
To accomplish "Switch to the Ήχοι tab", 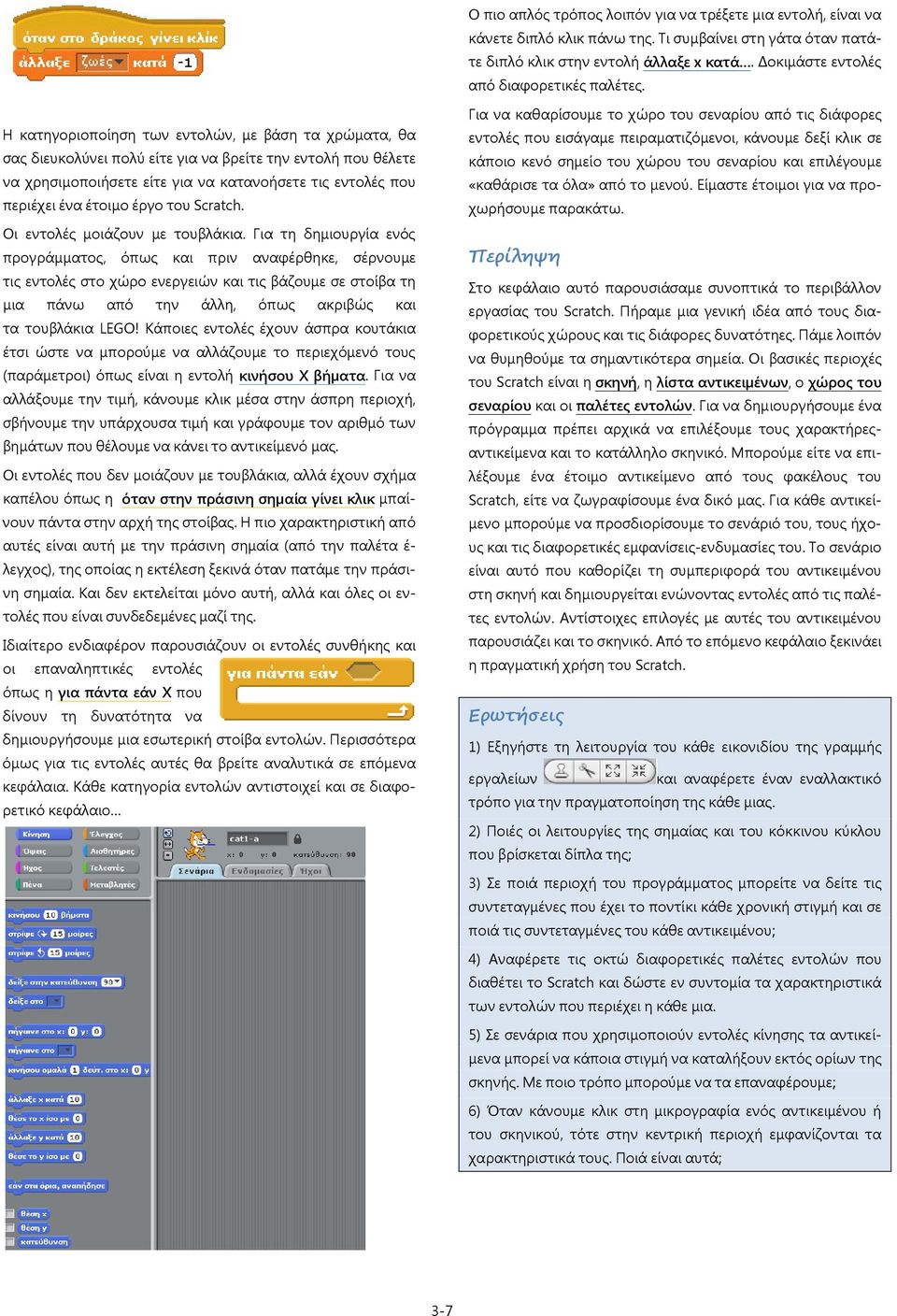I will click(x=310, y=871).
